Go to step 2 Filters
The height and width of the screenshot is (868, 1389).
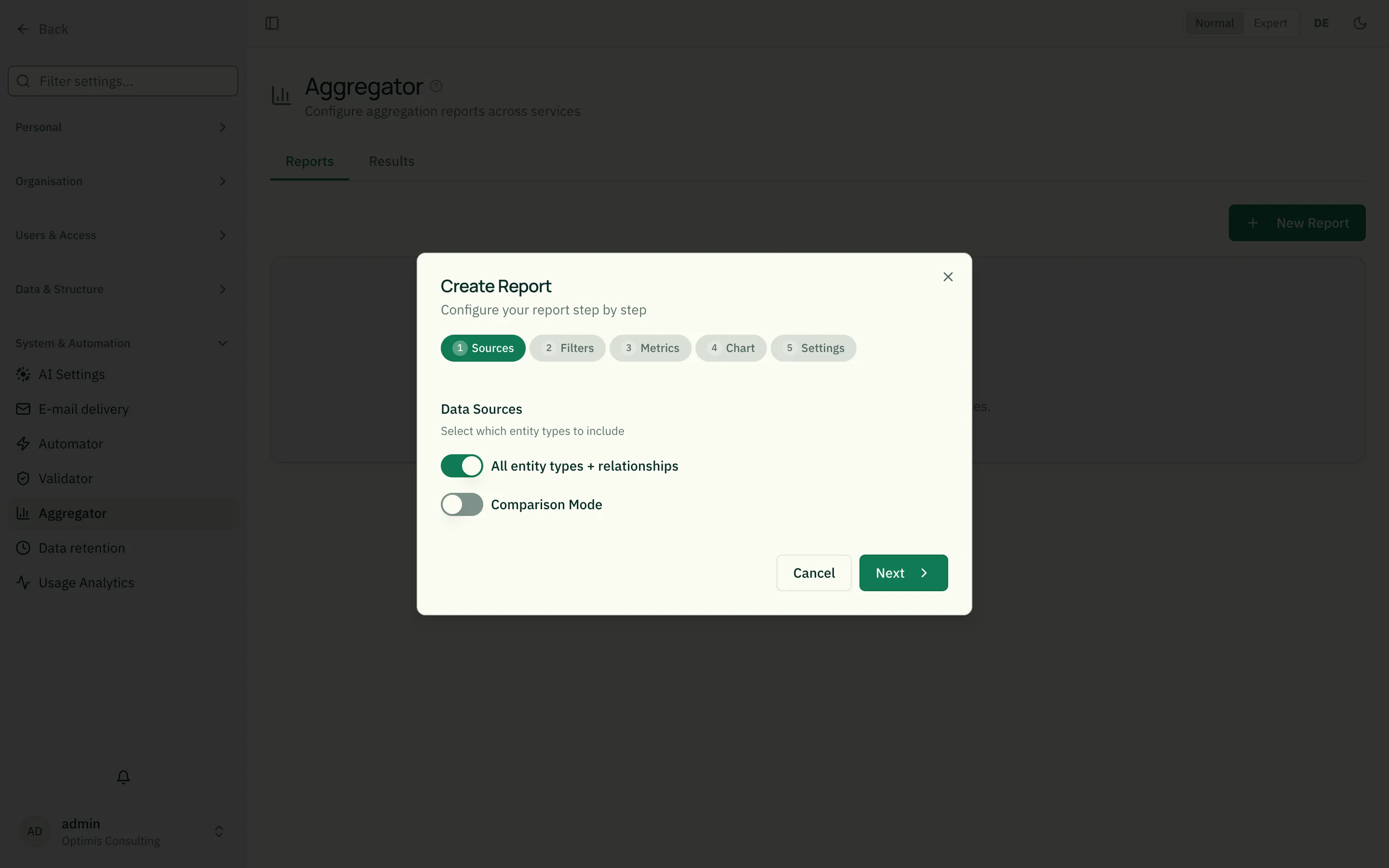568,348
